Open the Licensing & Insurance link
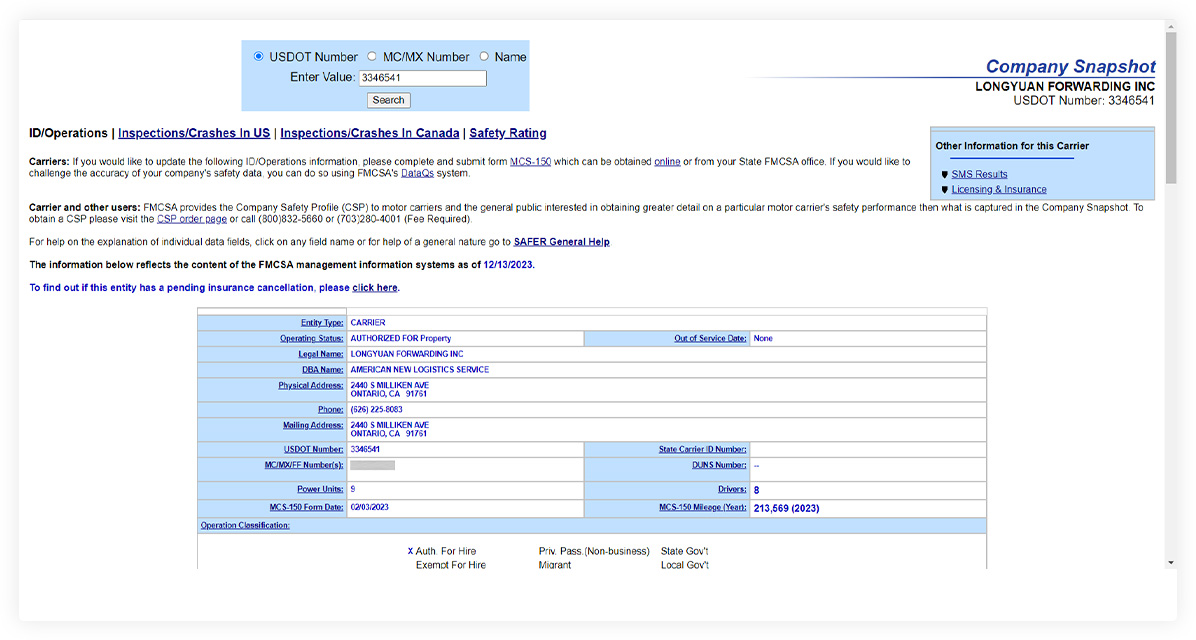 998,189
